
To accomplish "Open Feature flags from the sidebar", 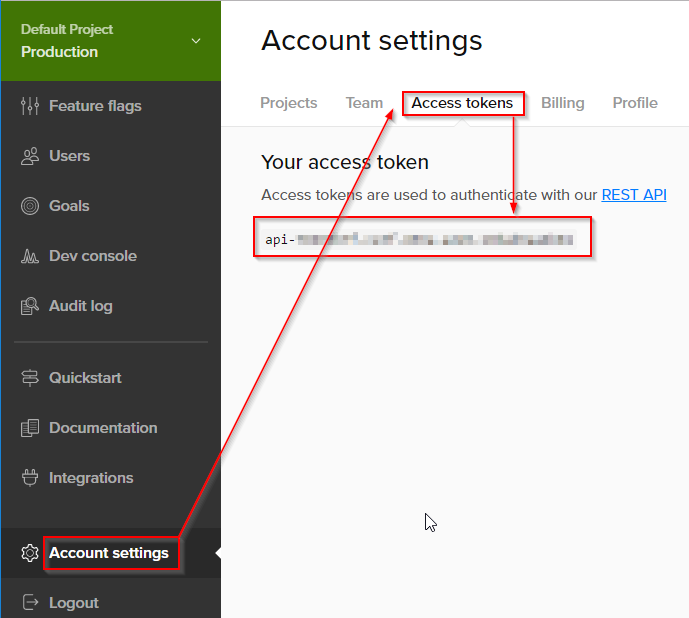I will coord(95,106).
